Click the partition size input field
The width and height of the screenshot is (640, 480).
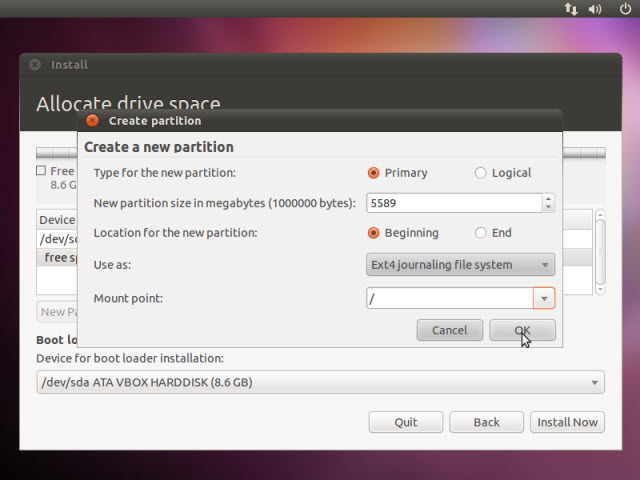454,203
